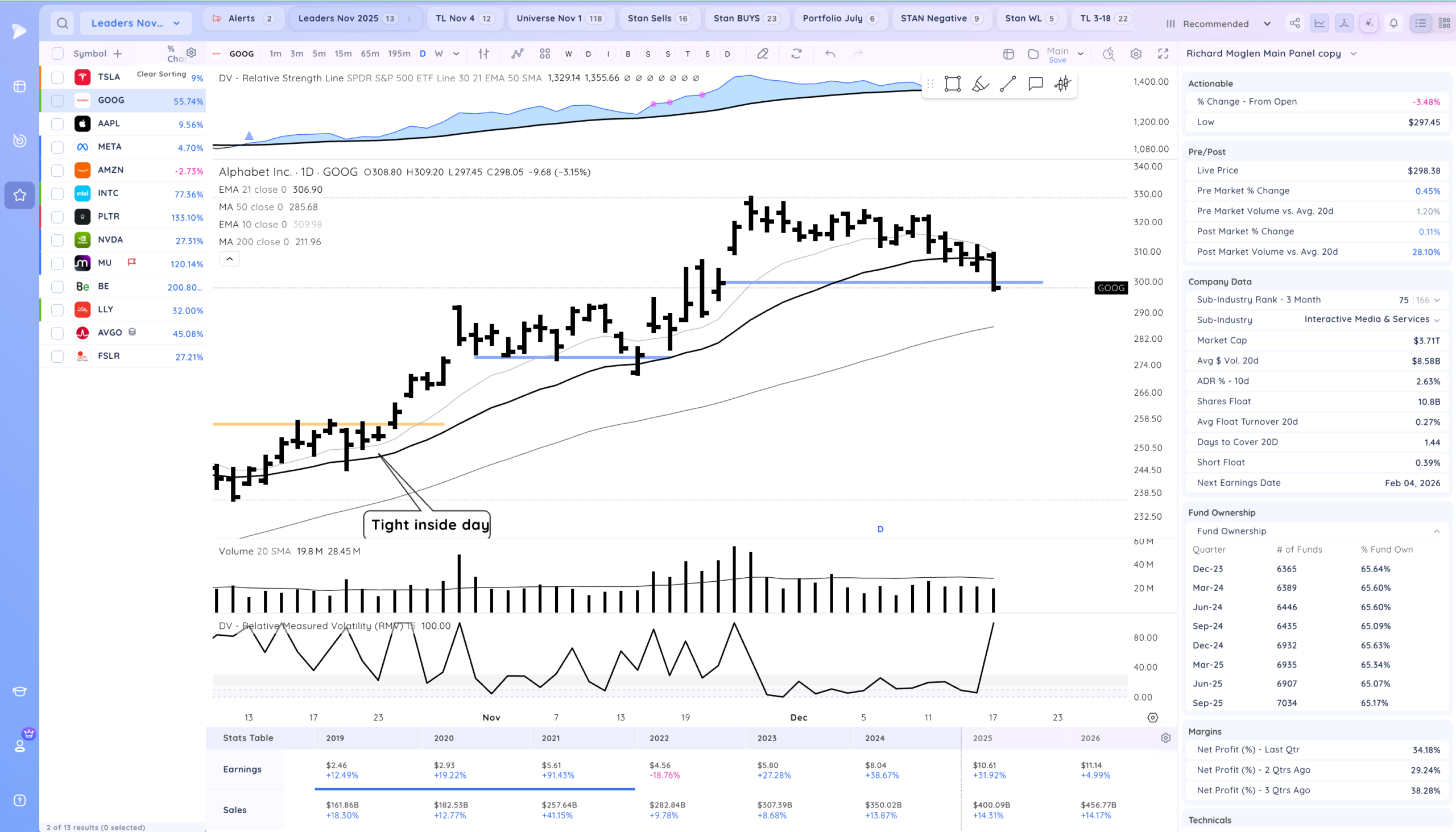Open the stats table settings gear
The height and width of the screenshot is (832, 1456).
(x=1166, y=738)
